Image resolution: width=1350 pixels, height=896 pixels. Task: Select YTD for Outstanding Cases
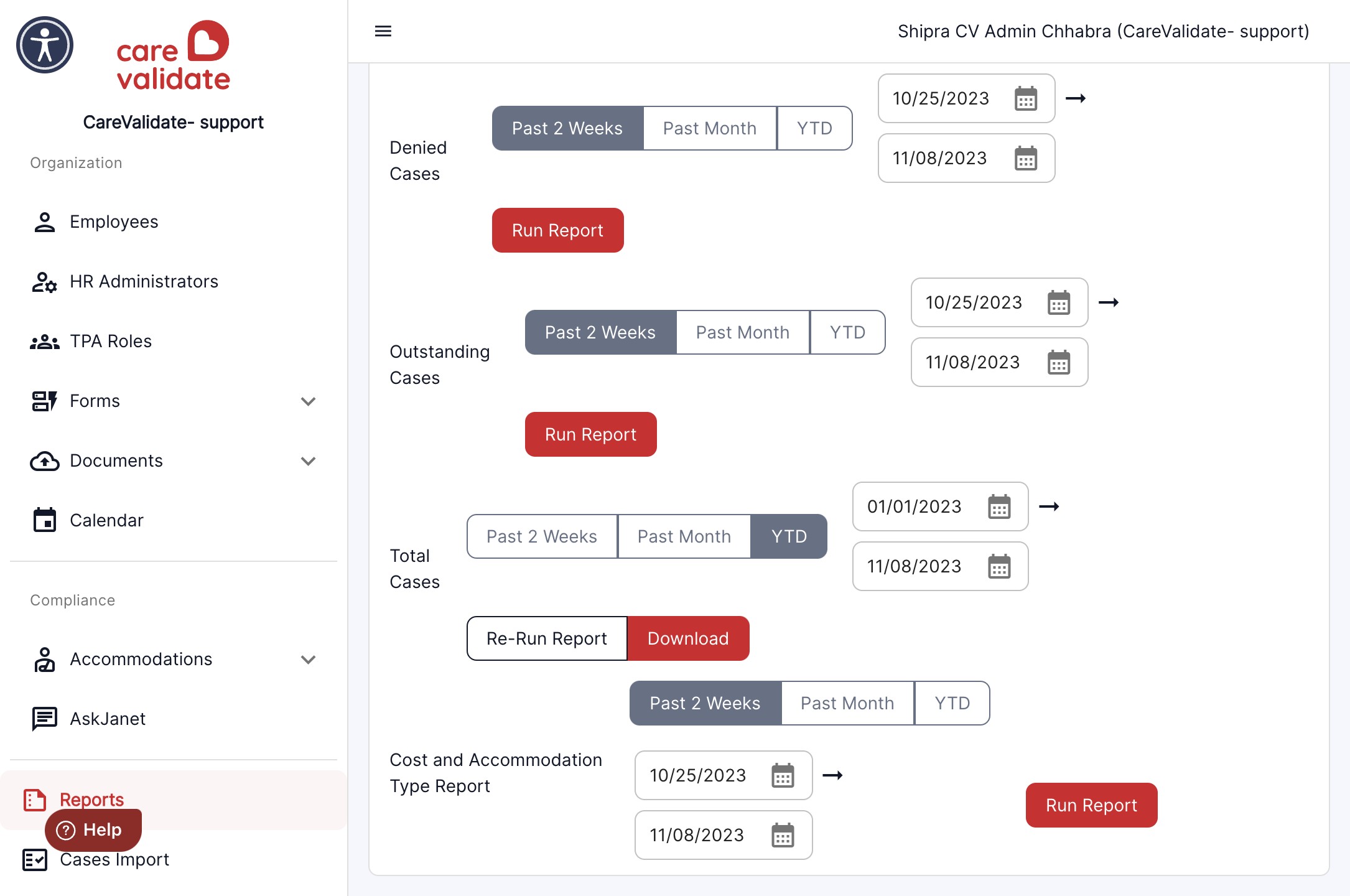click(848, 332)
